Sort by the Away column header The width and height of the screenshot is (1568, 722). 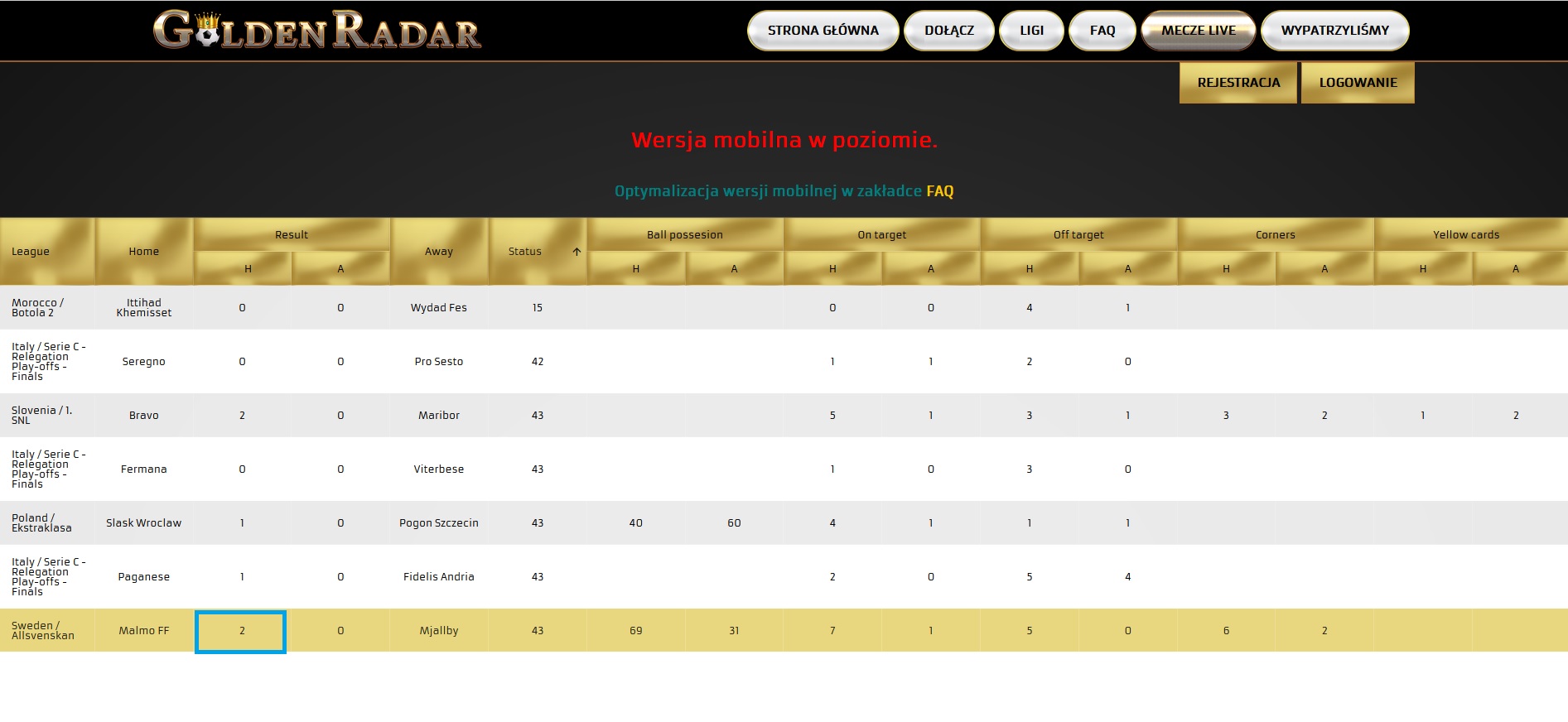click(x=439, y=252)
